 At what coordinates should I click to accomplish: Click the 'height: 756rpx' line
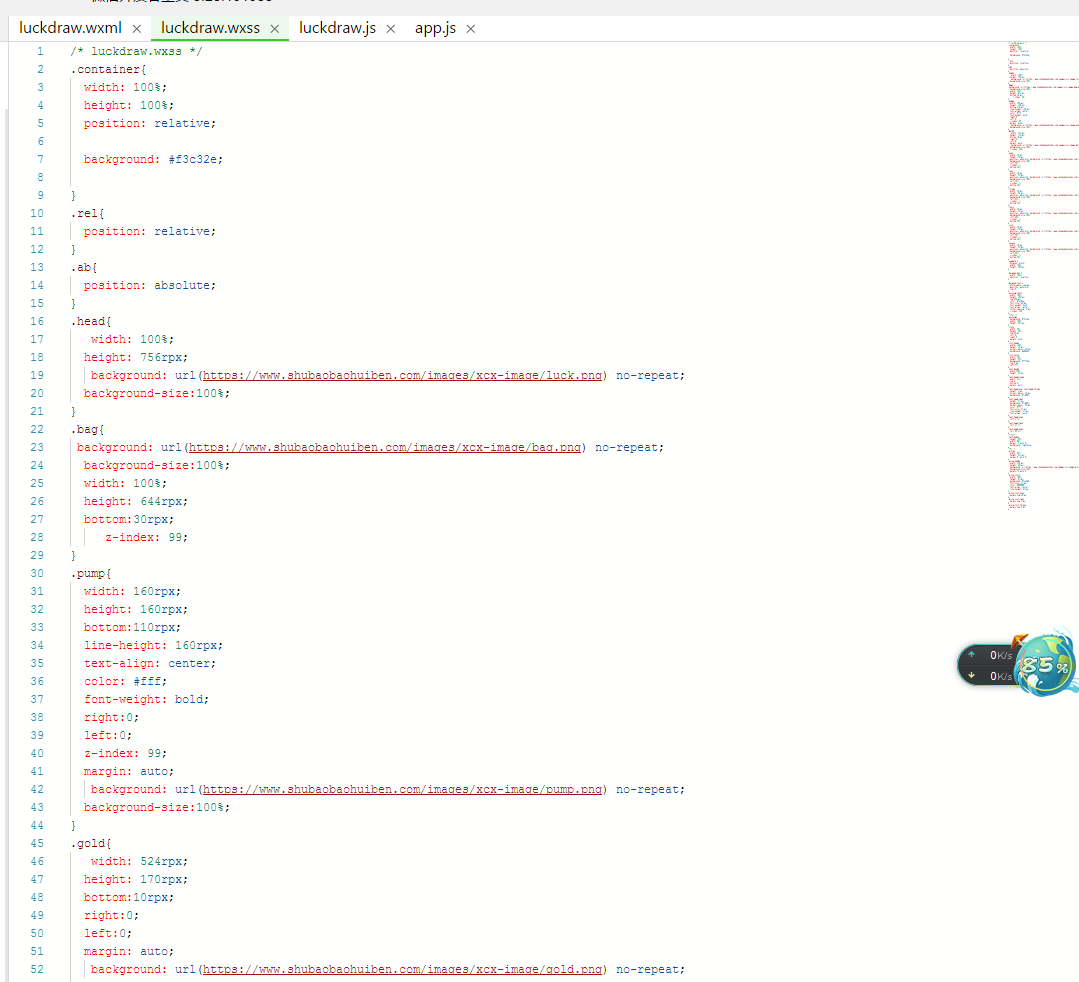[x=136, y=358]
